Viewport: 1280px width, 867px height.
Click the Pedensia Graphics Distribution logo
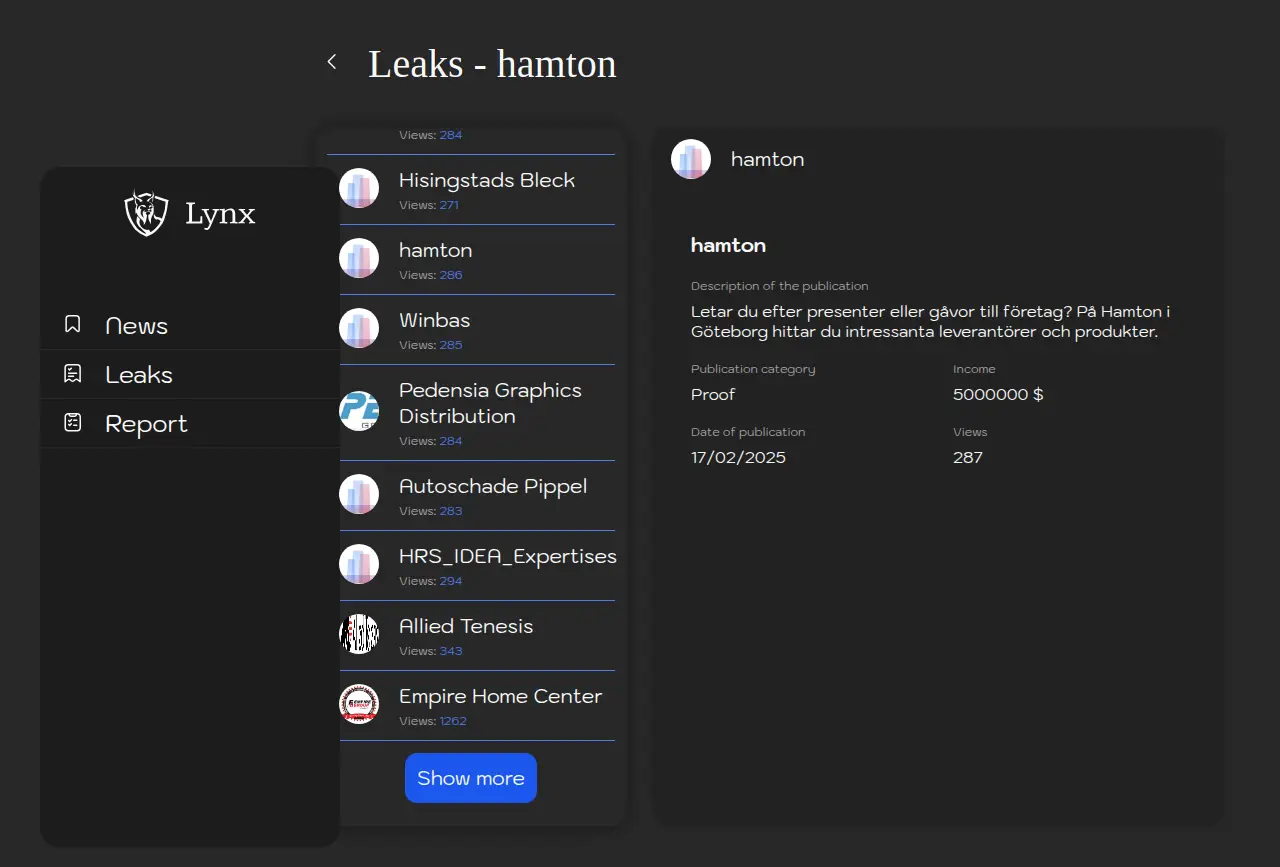[x=359, y=411]
